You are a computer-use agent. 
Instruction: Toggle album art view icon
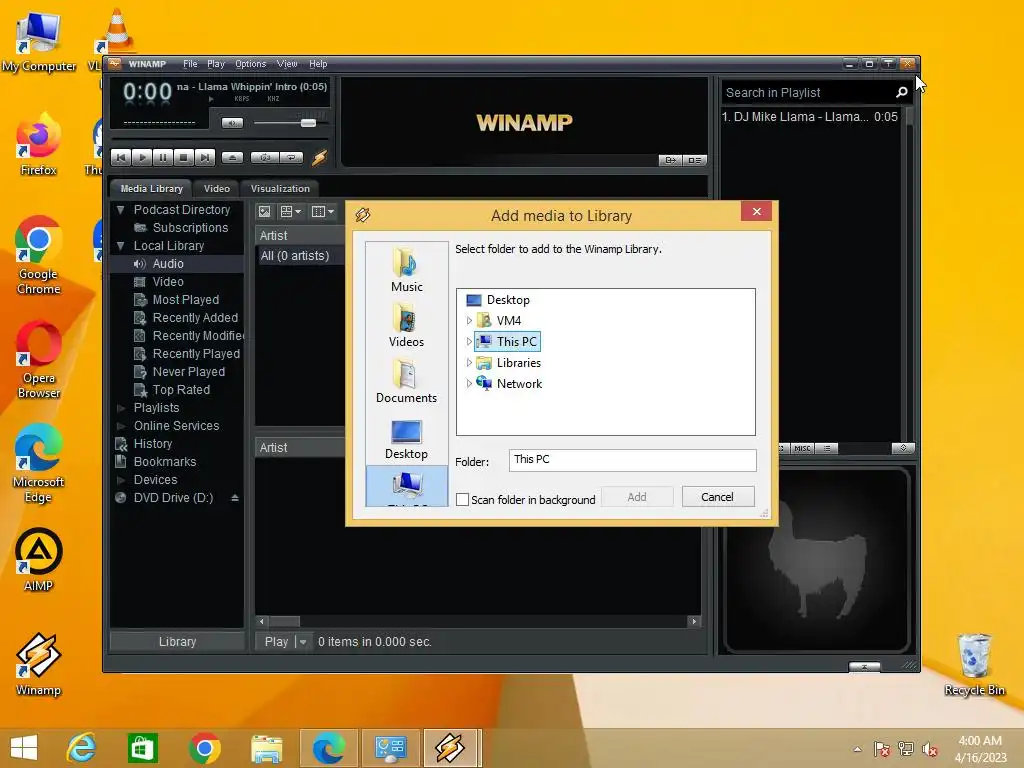click(264, 212)
